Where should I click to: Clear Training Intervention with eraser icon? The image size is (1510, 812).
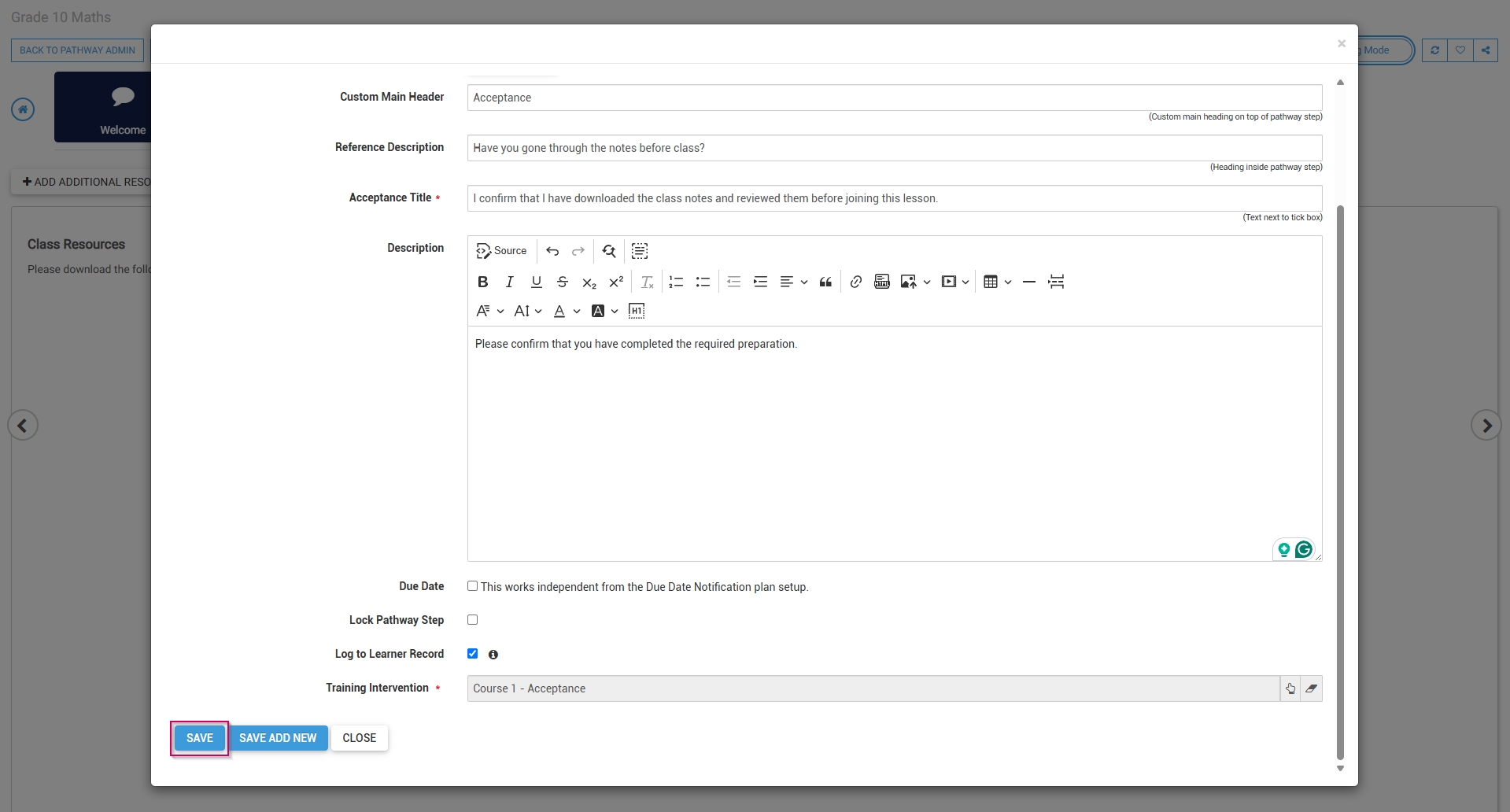pyautogui.click(x=1312, y=688)
